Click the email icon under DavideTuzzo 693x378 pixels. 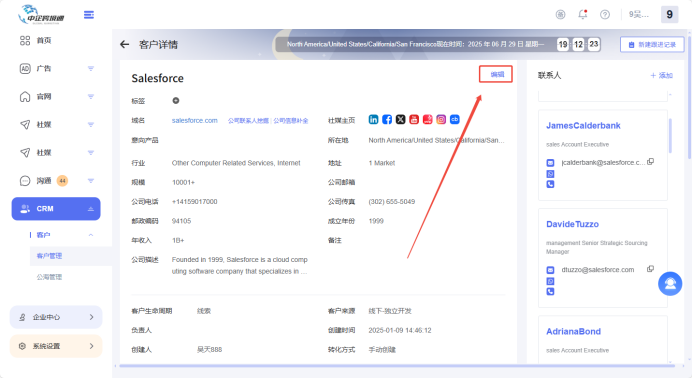coord(550,270)
